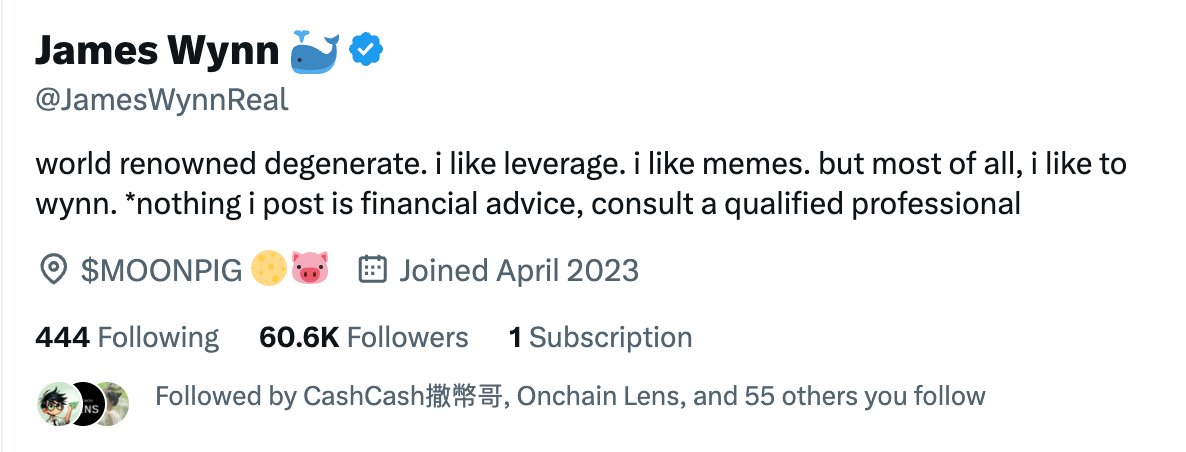Click the $MOONPIG location text
1186x452 pixels.
(161, 270)
